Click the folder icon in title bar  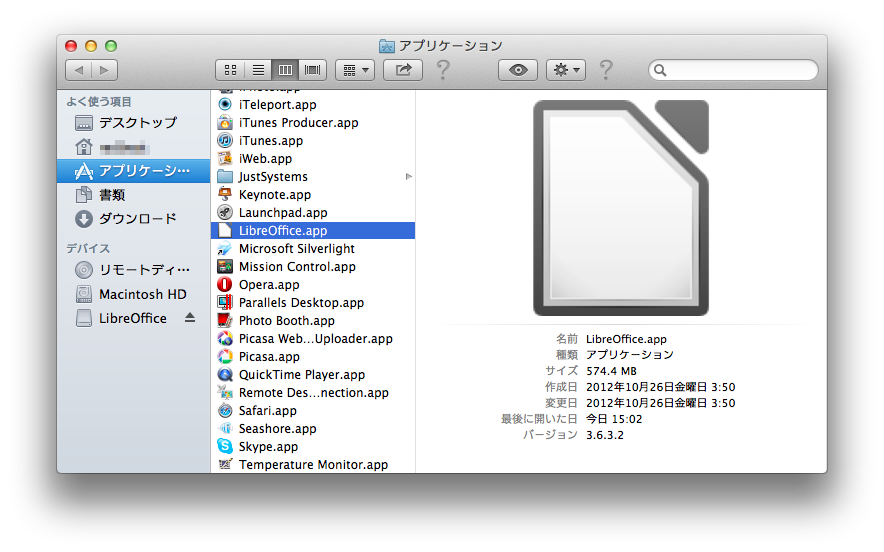(387, 46)
